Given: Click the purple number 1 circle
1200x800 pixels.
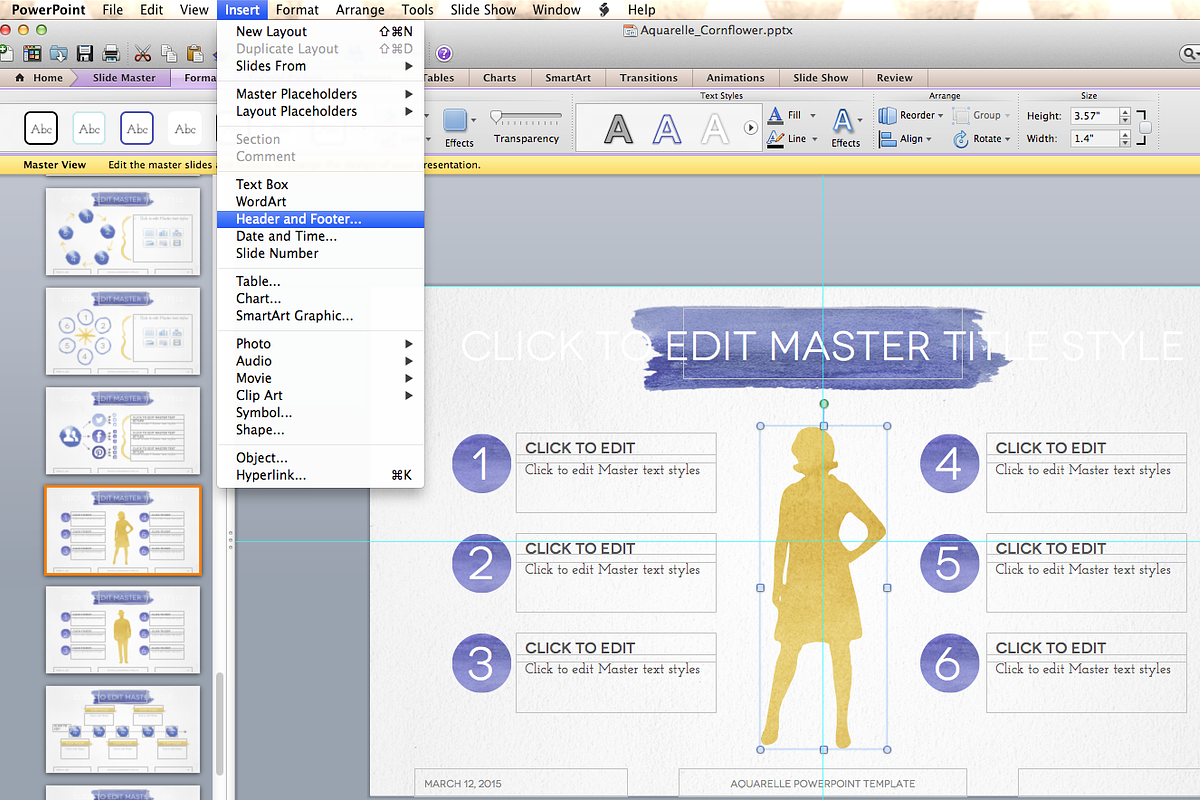Looking at the screenshot, I should coord(482,463).
